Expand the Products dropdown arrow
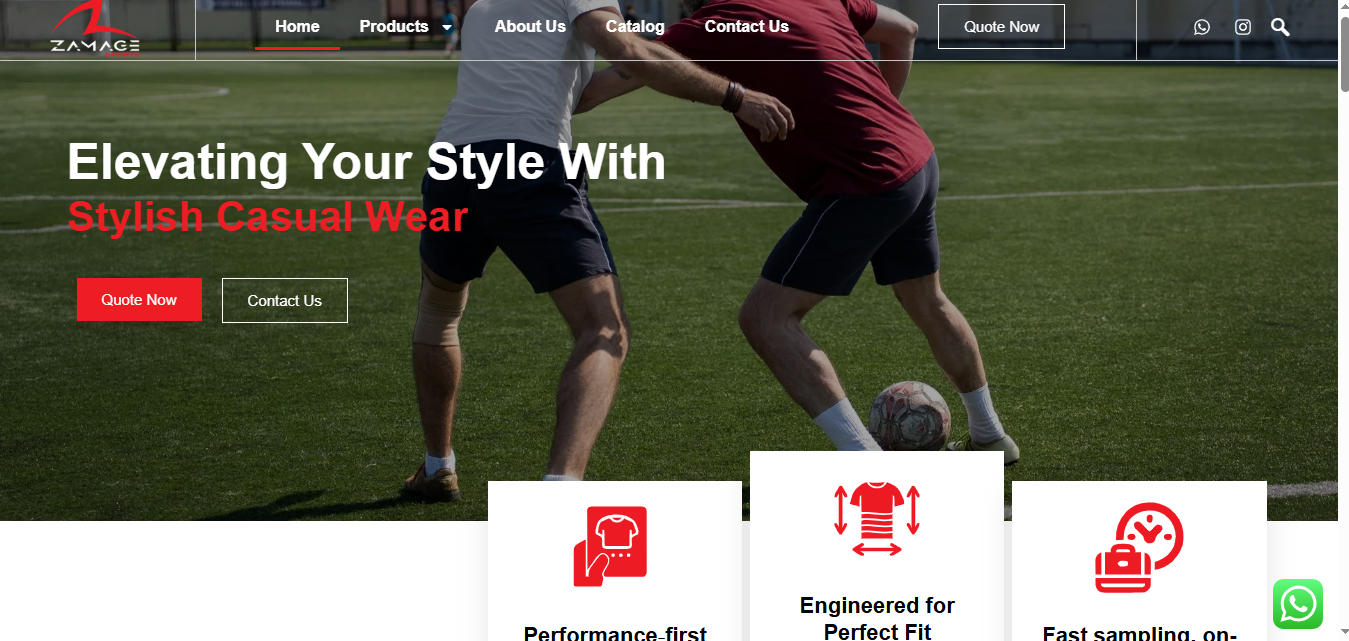This screenshot has width=1349, height=641. [x=447, y=27]
